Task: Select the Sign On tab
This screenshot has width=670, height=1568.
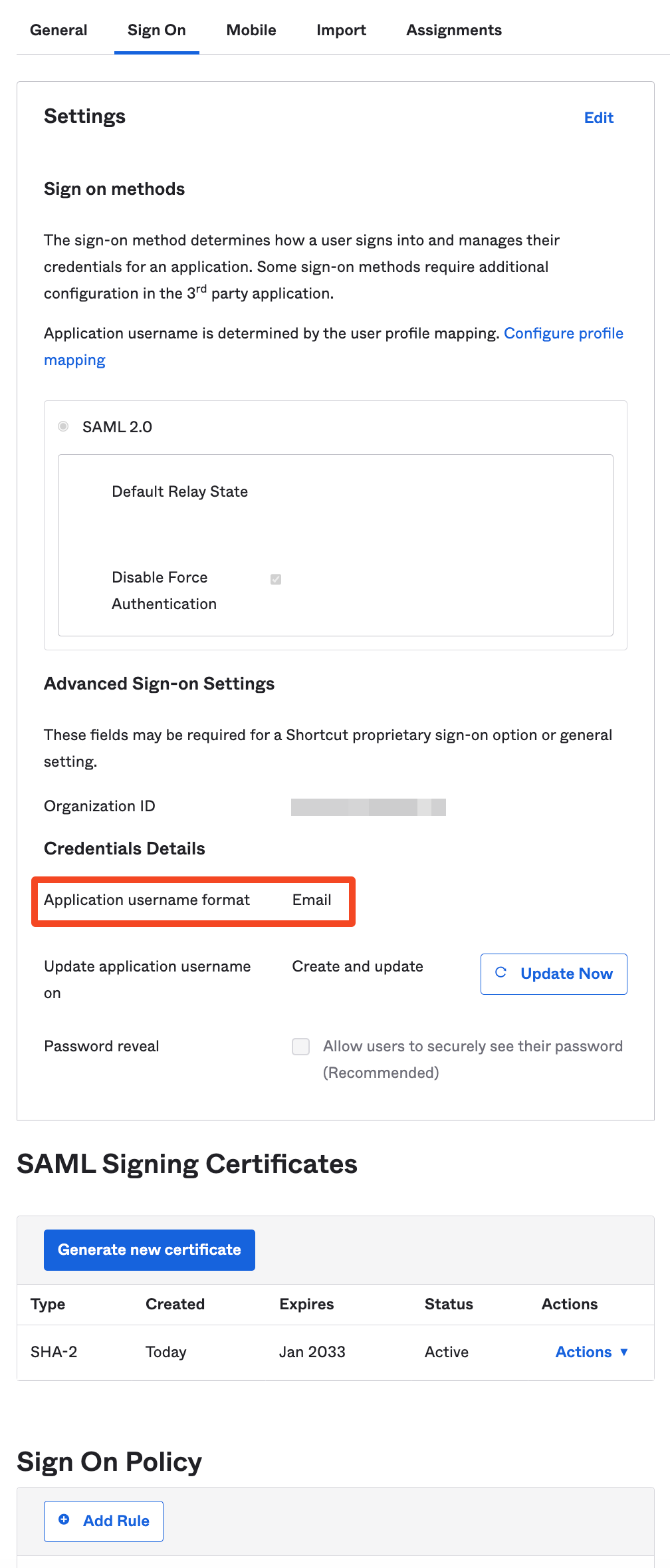Action: click(x=157, y=30)
